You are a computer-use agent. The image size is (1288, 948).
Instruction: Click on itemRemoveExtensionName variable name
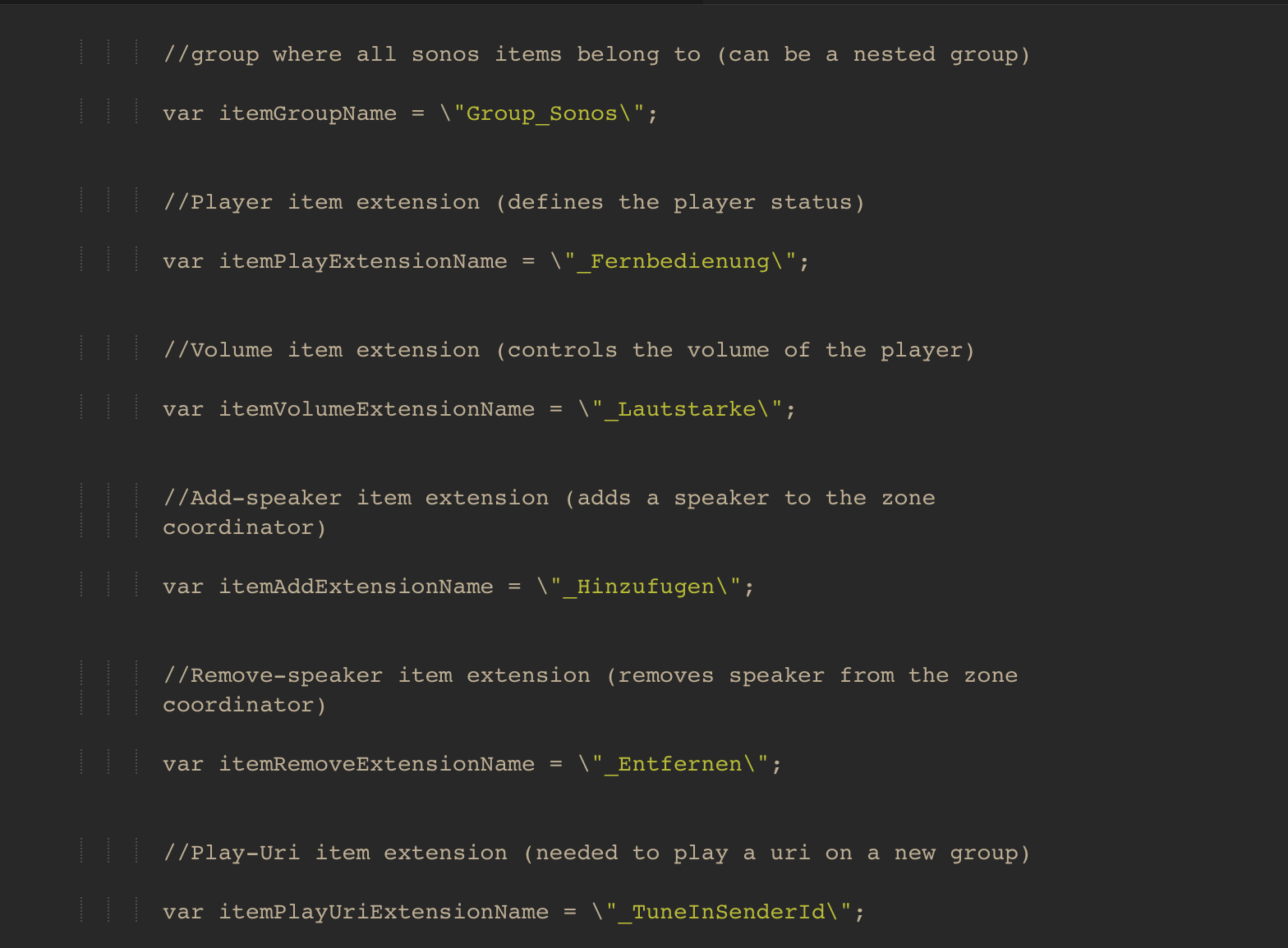[376, 764]
